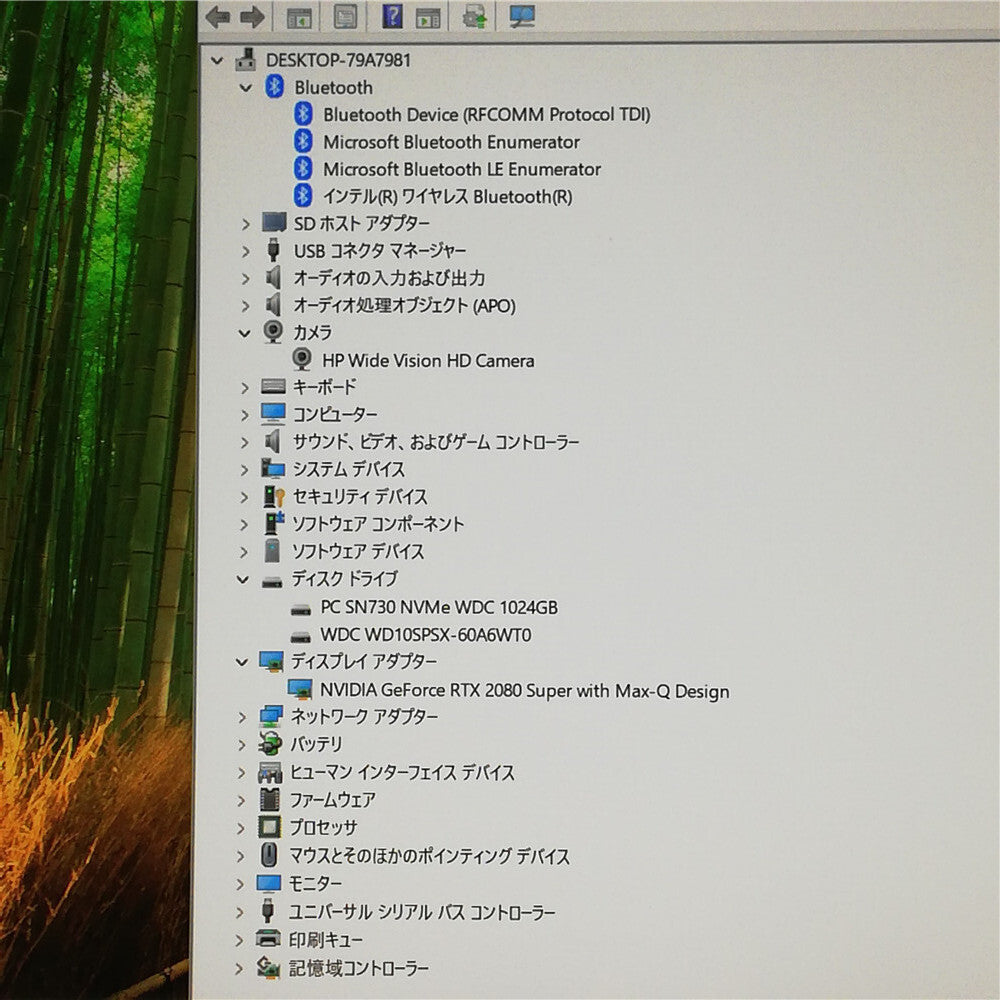
Task: Click the プロセッサ CPU icon
Action: click(x=269, y=827)
